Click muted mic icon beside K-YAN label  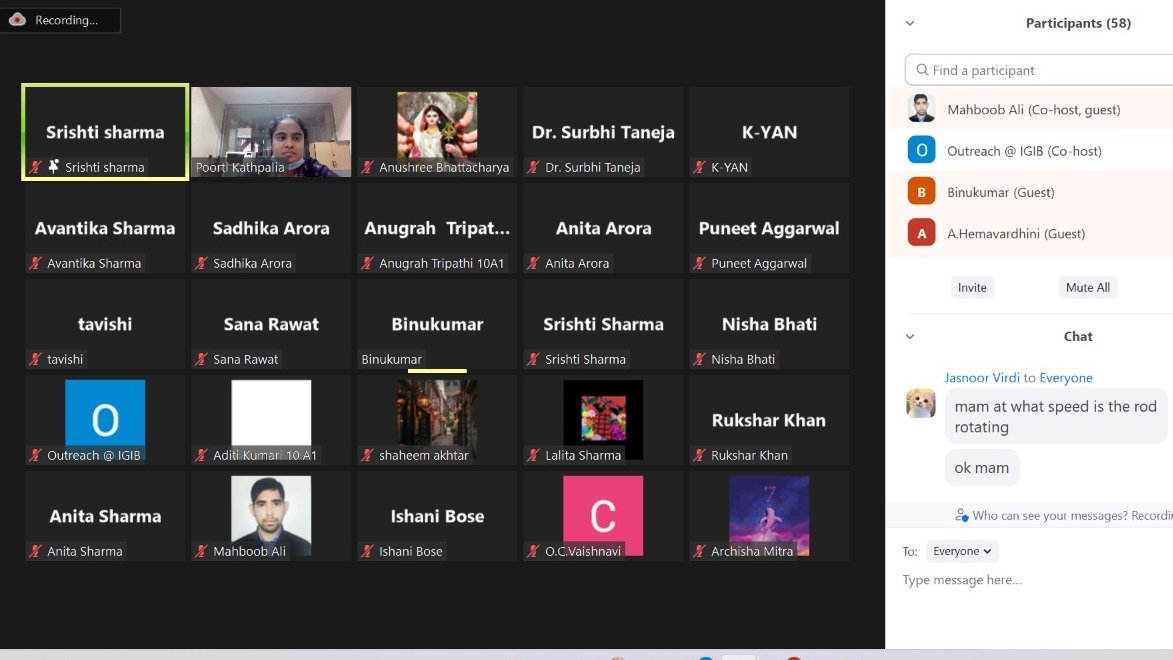[x=699, y=167]
